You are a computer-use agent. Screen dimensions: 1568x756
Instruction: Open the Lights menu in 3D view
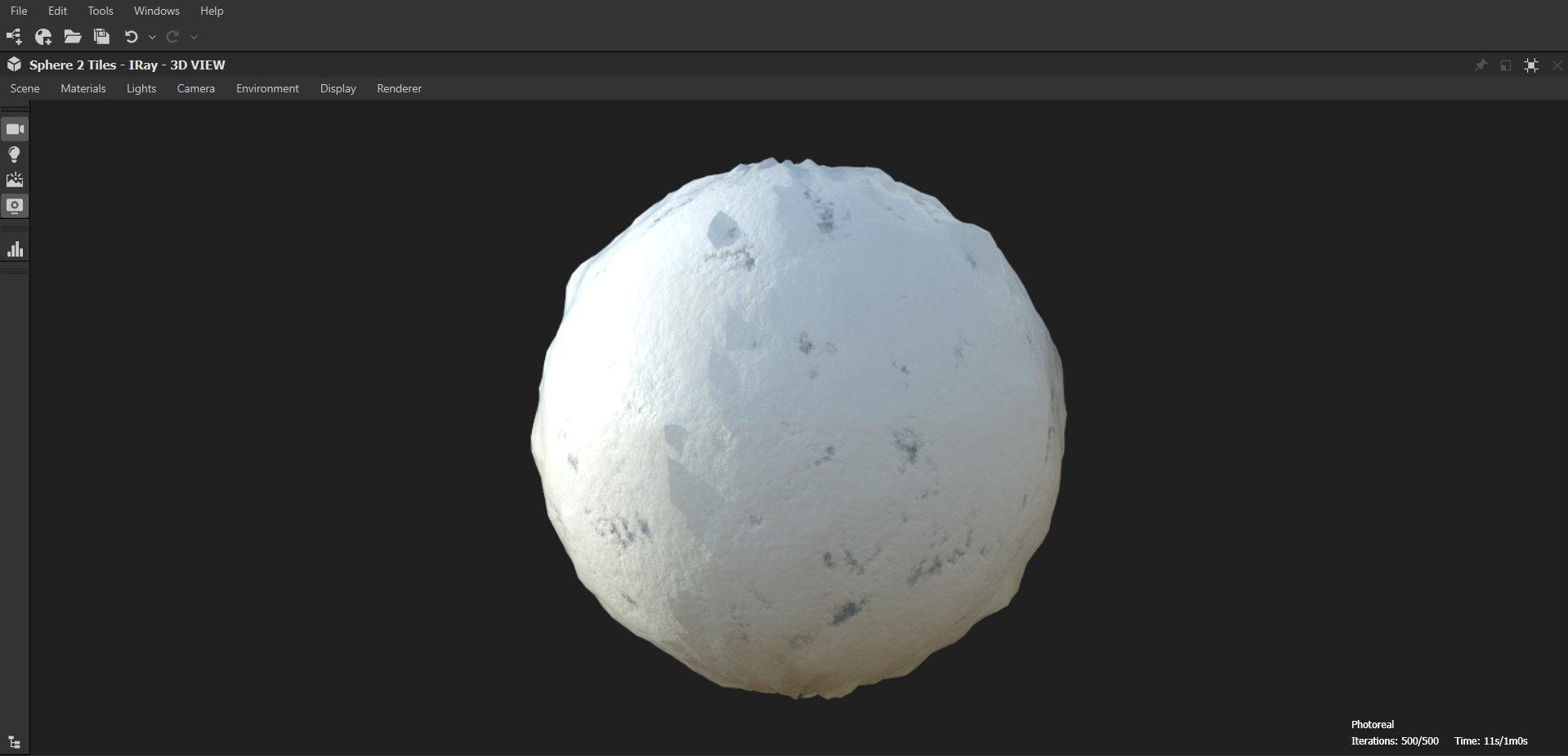tap(141, 88)
